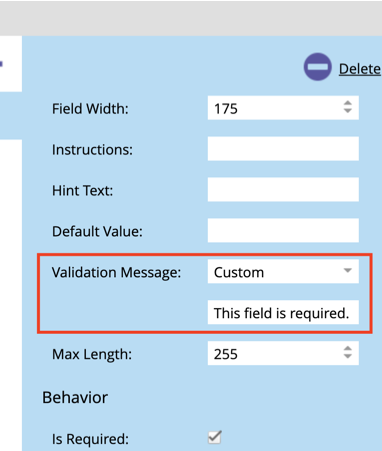Click the 'Field Width:' label
Screen dimensions: 382x451
[90, 109]
